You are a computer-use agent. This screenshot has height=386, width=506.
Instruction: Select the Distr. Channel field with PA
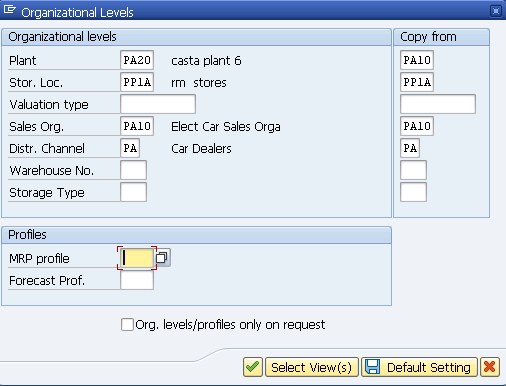(130, 148)
